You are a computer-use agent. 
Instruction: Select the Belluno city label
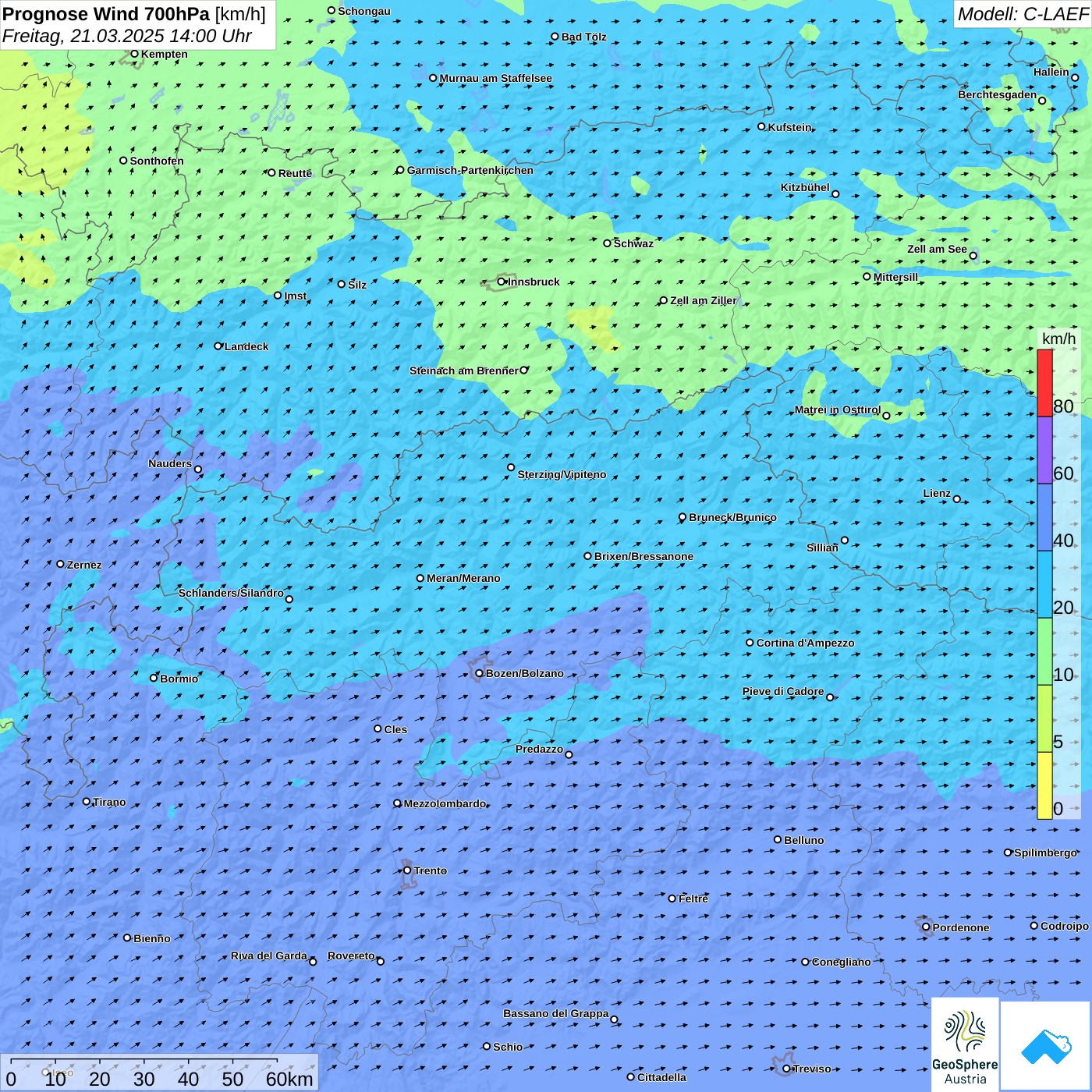[803, 840]
